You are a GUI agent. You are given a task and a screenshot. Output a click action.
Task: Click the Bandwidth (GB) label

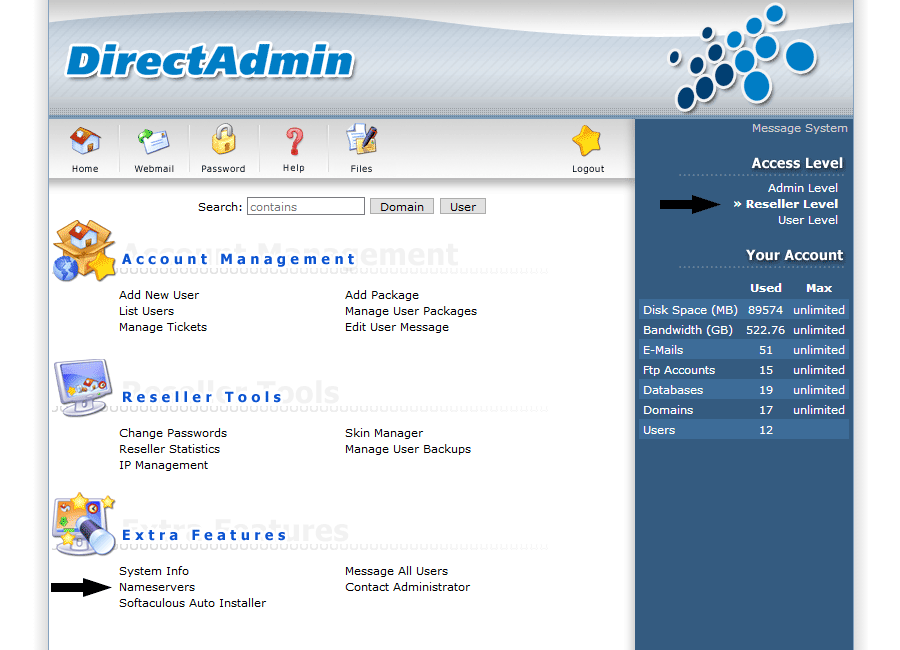coord(688,330)
